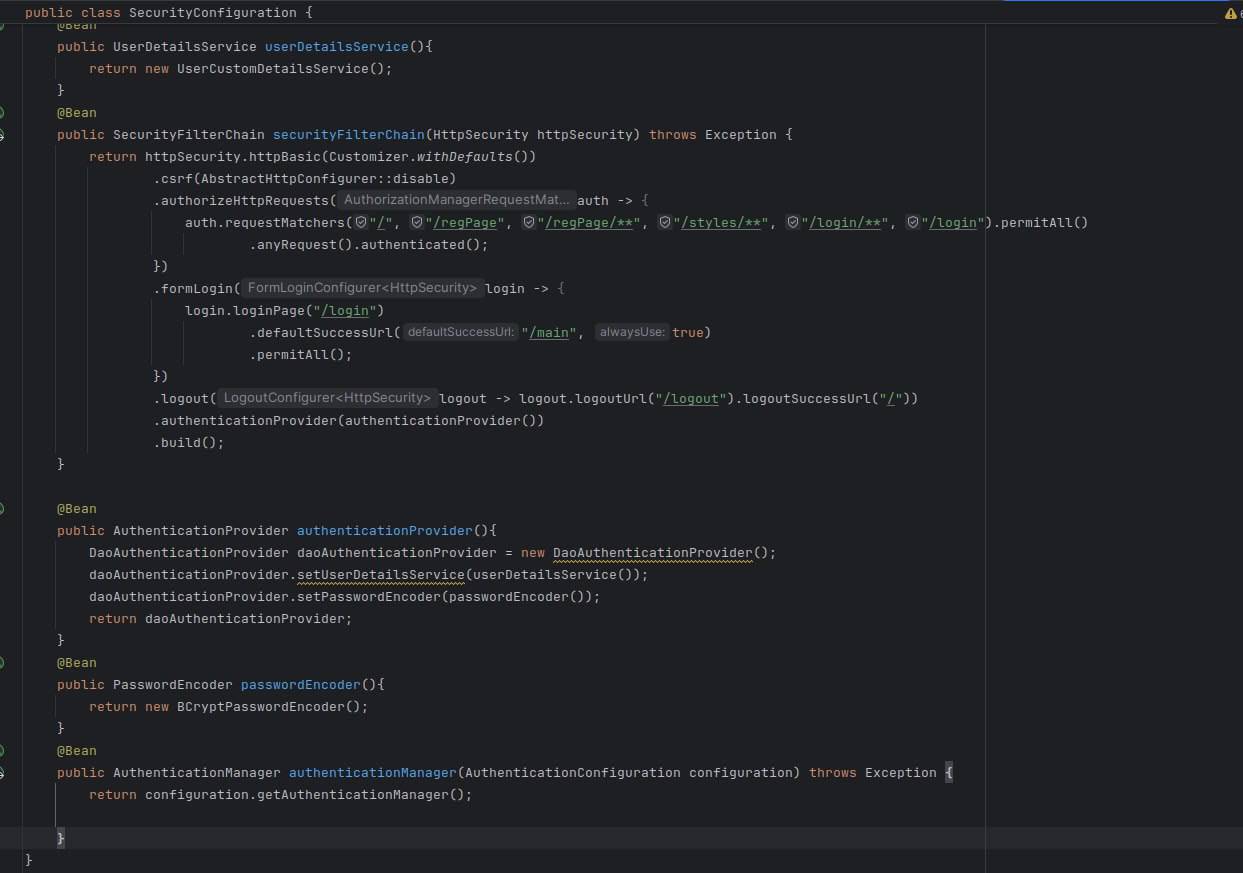Follow the "/login/**" URL link
This screenshot has height=873, width=1243.
click(845, 223)
